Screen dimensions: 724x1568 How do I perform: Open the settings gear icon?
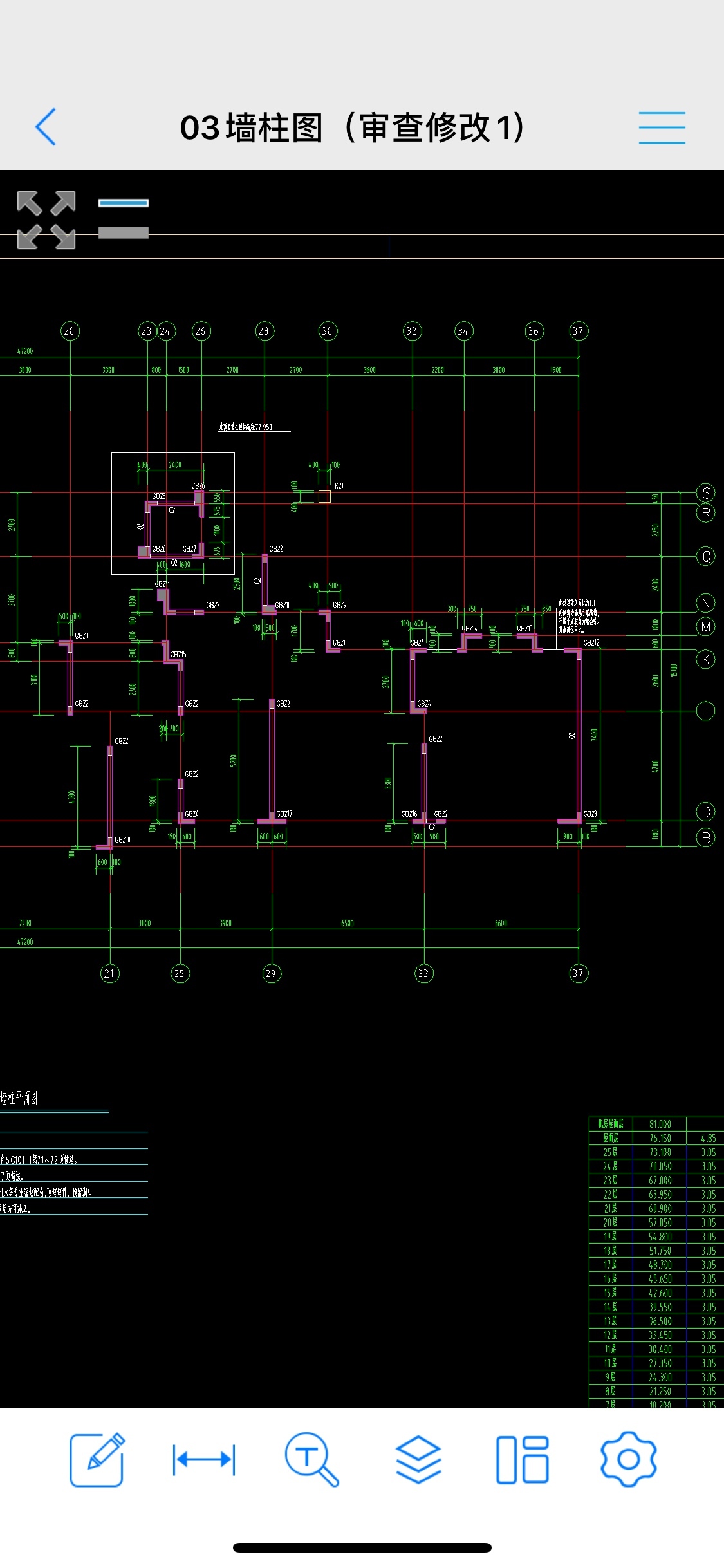[628, 1459]
